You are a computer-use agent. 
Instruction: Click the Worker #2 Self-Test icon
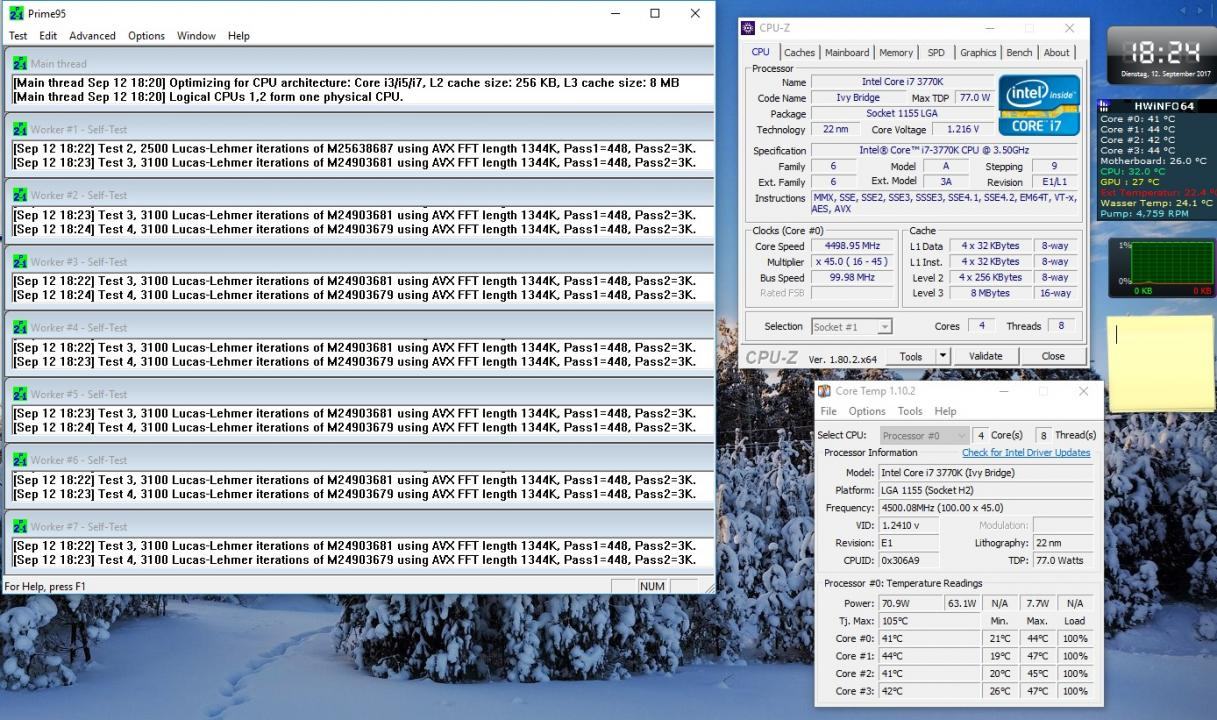coord(20,195)
